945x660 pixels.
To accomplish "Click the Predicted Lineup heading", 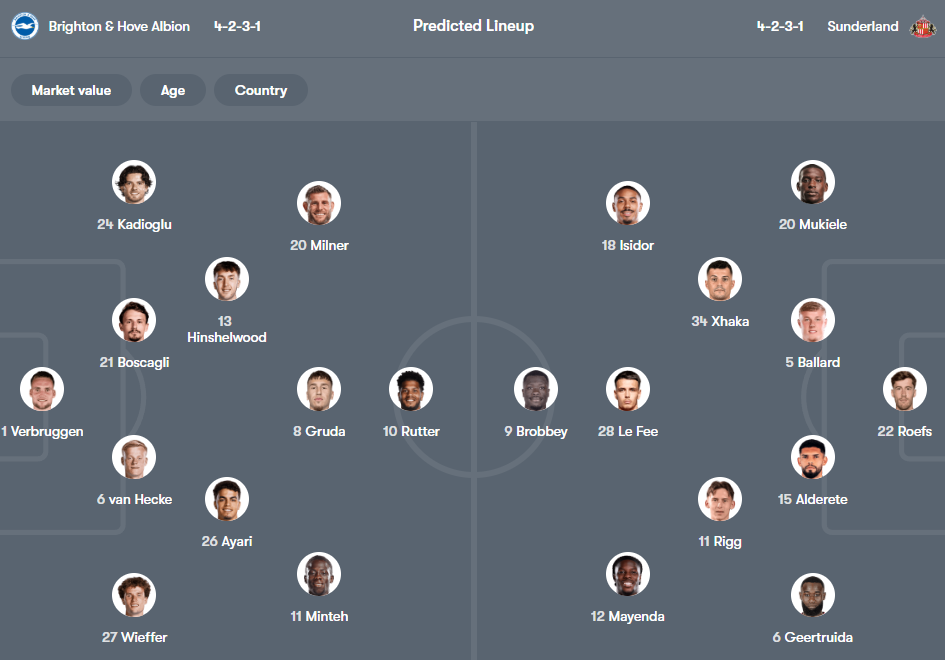I will click(x=473, y=26).
